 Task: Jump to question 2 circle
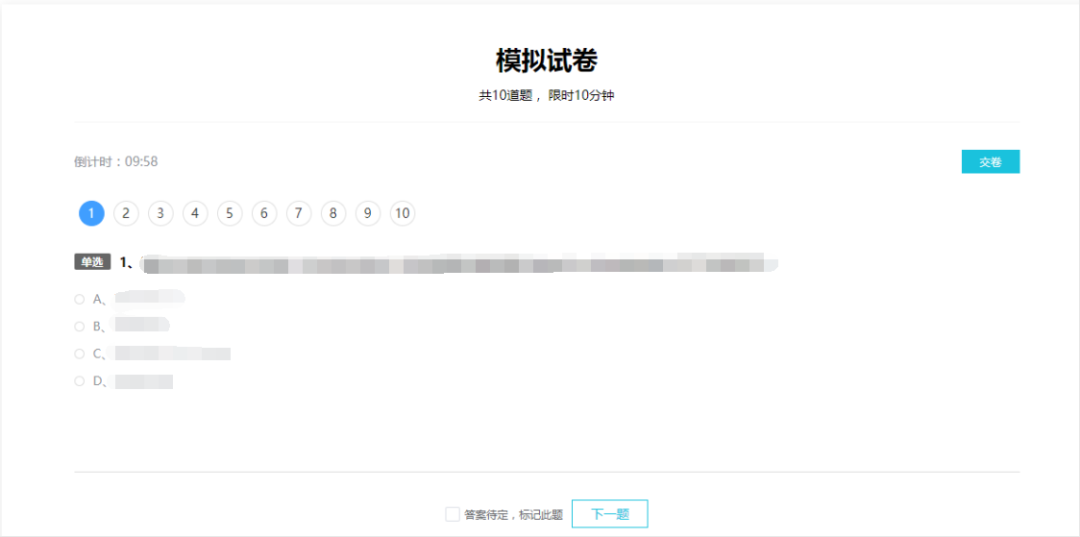pos(126,213)
